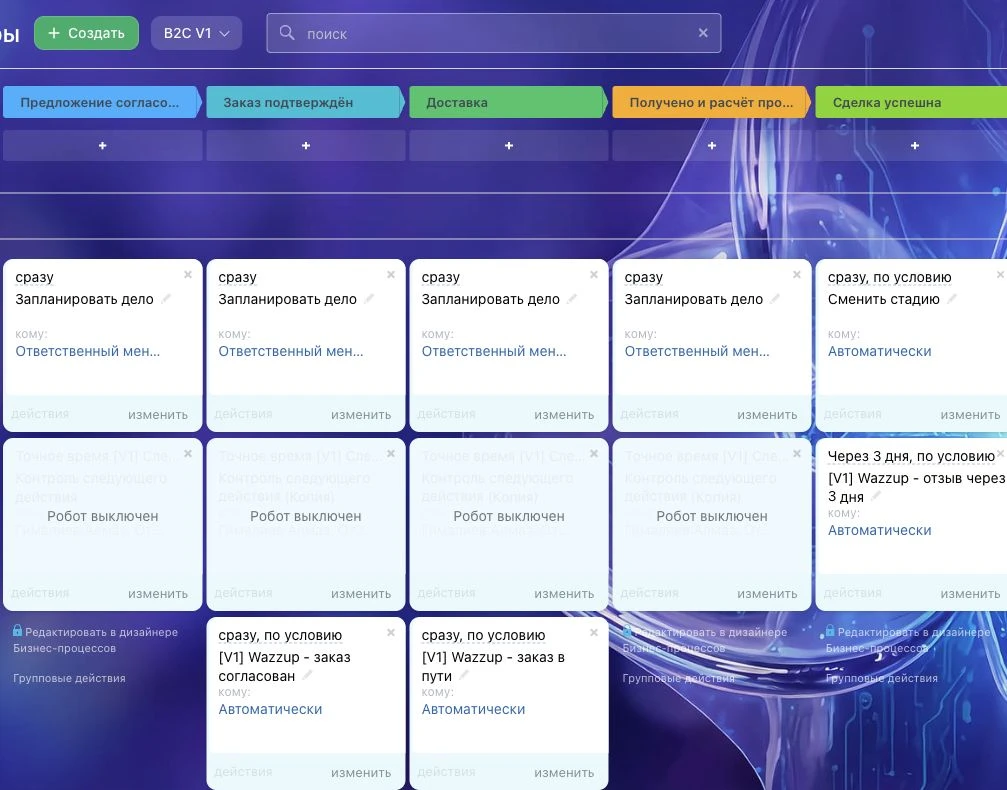Add a robot under Сделка успешна stage
The height and width of the screenshot is (790, 1007).
915,146
